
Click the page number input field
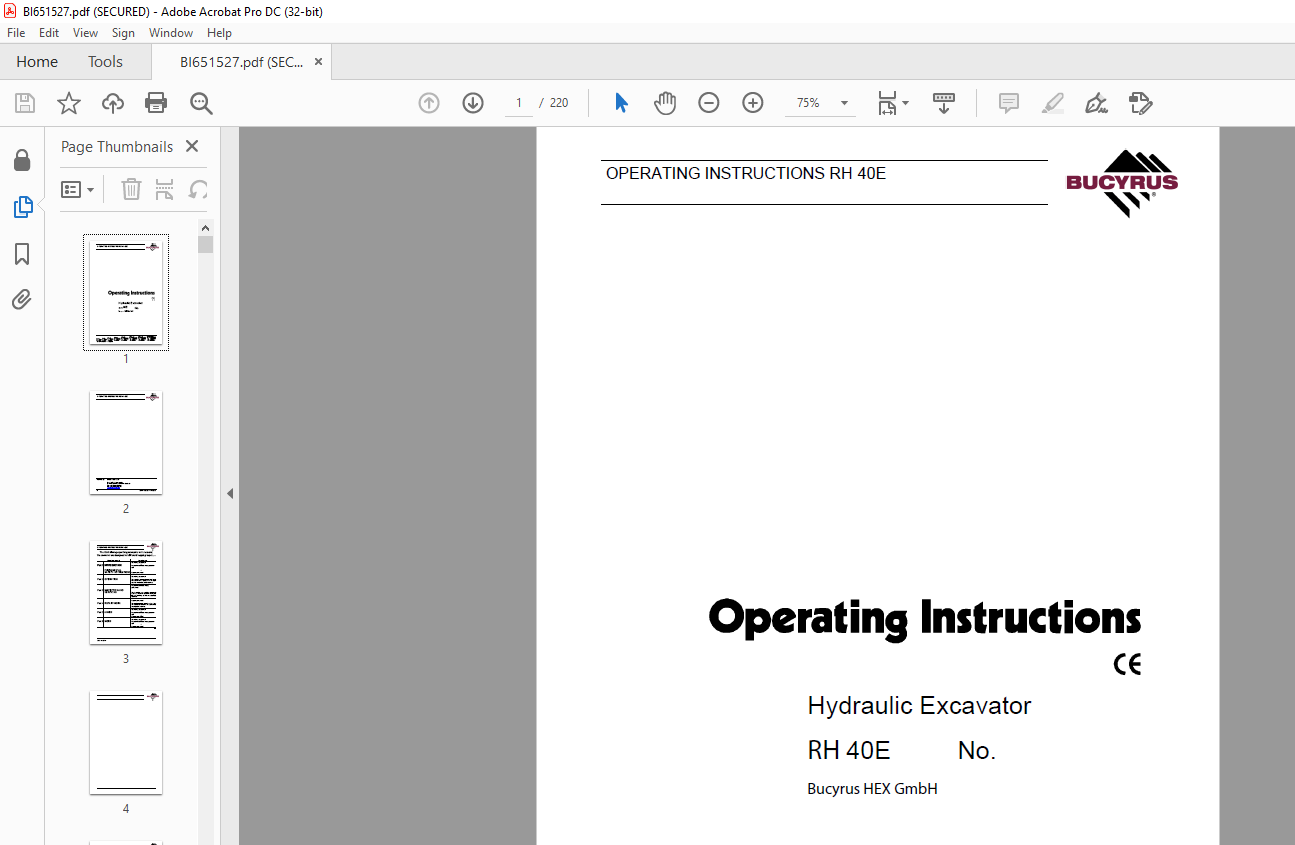point(519,103)
